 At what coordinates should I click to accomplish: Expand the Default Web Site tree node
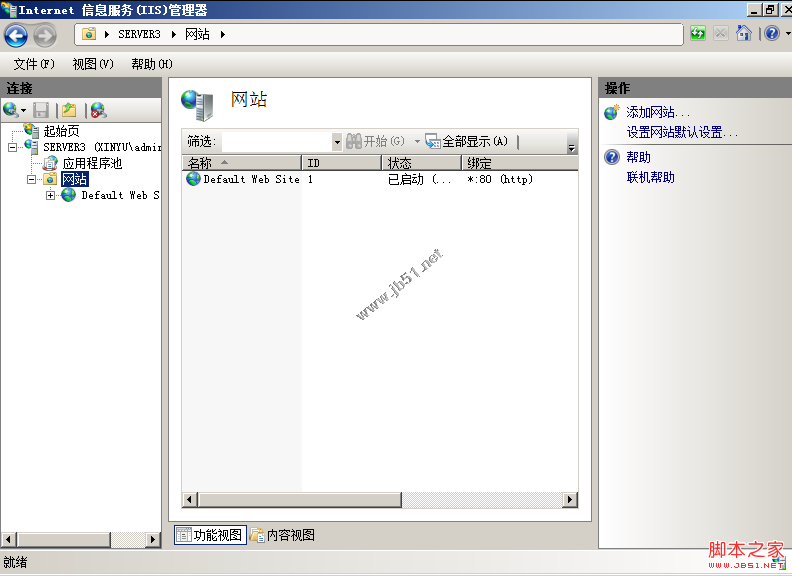(51, 196)
